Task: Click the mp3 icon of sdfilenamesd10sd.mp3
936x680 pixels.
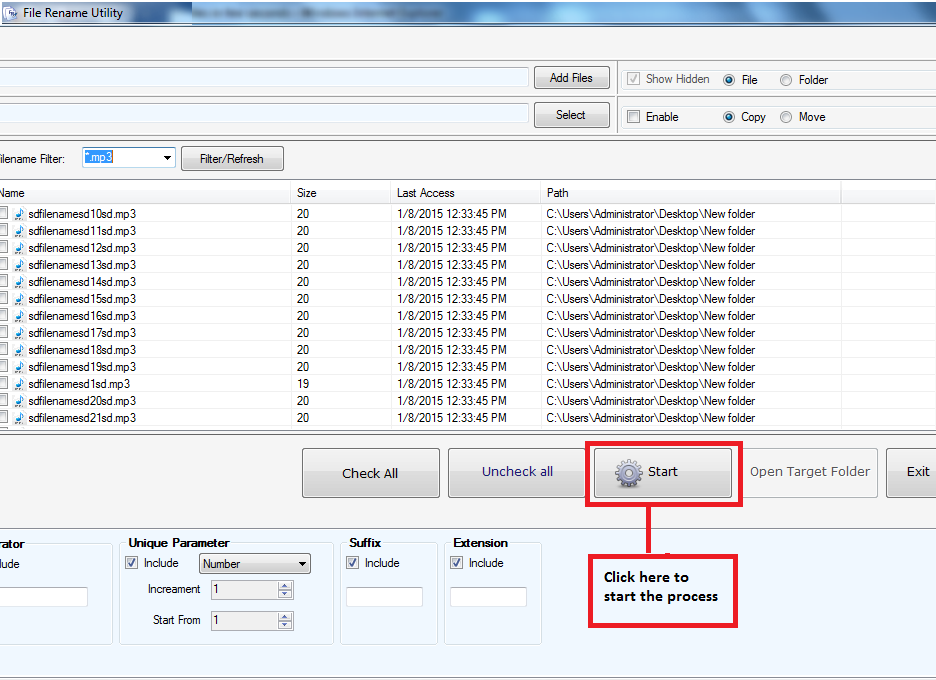Action: tap(20, 214)
